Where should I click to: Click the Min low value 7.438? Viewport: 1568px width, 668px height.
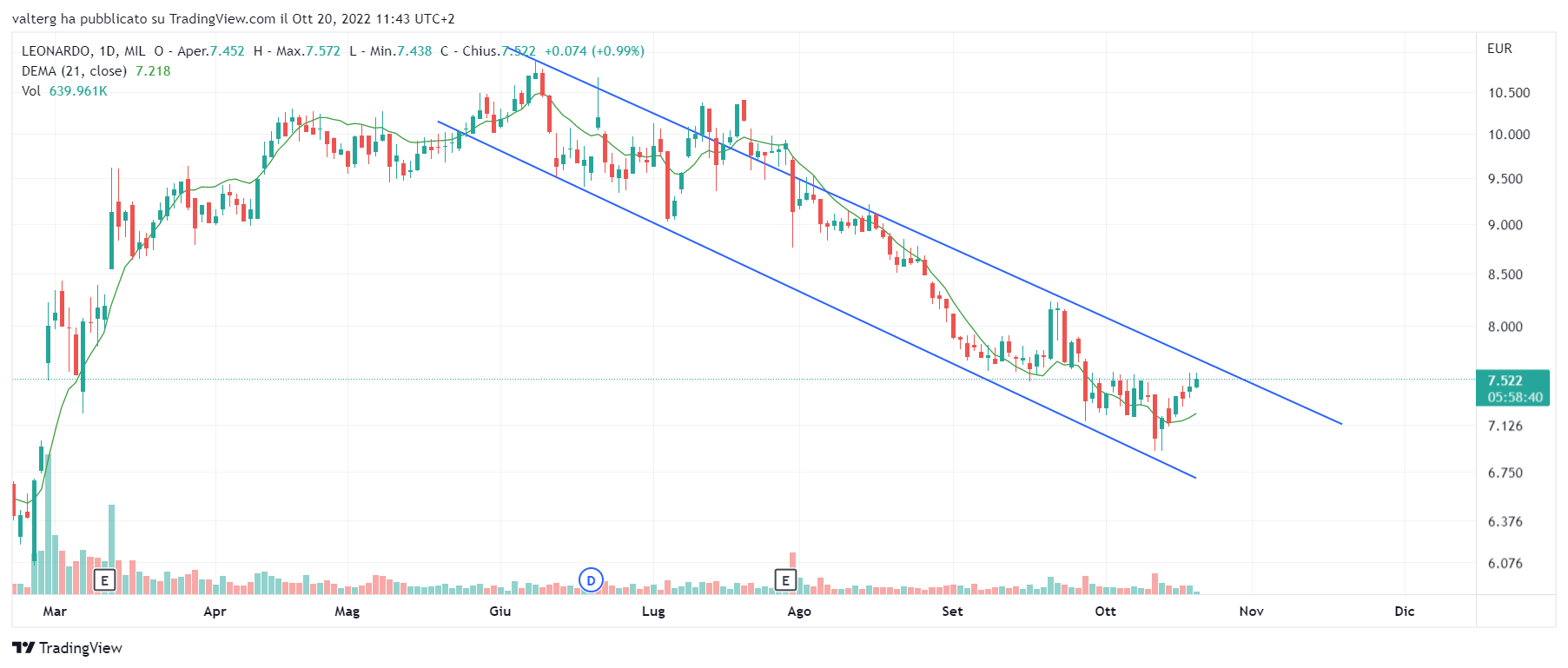tap(414, 51)
